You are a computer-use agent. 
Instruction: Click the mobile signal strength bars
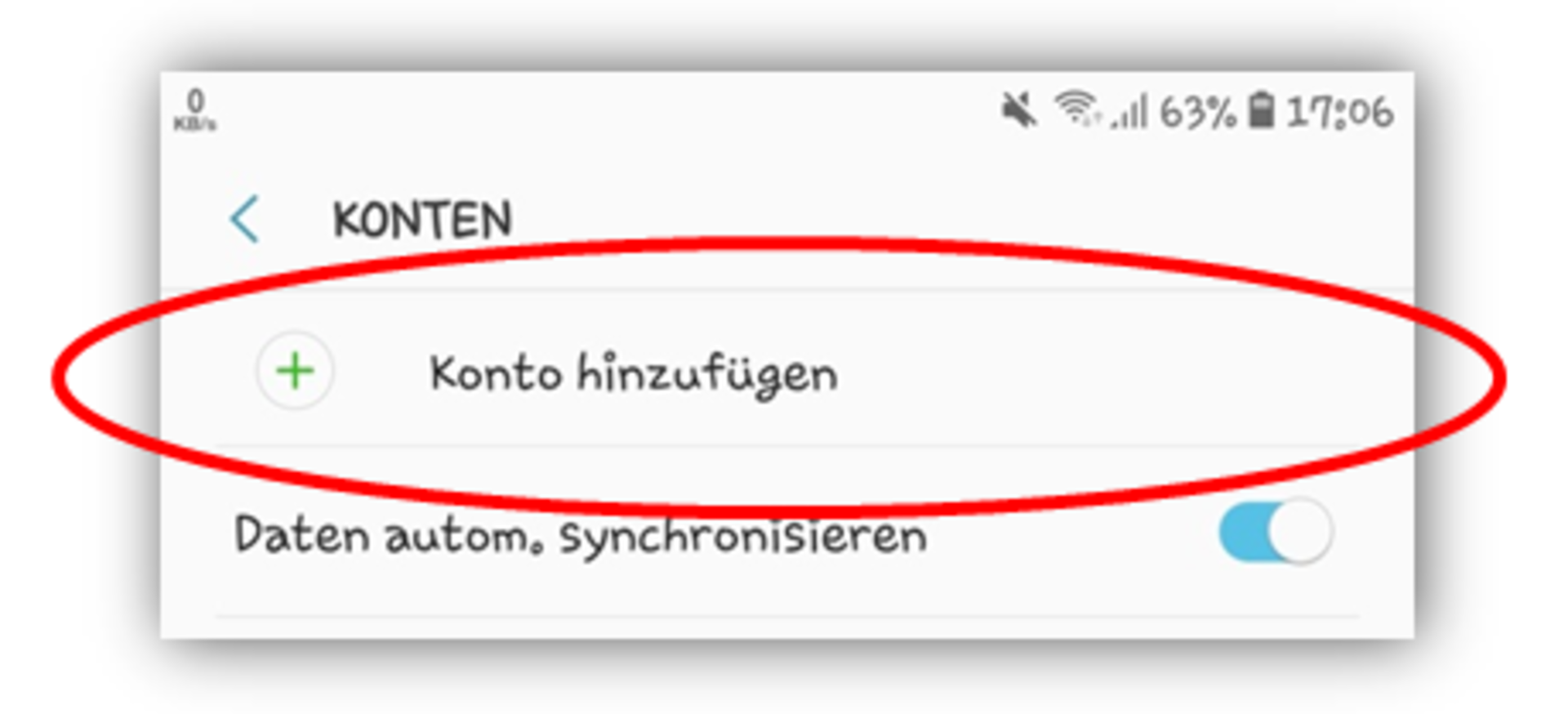click(x=1129, y=112)
